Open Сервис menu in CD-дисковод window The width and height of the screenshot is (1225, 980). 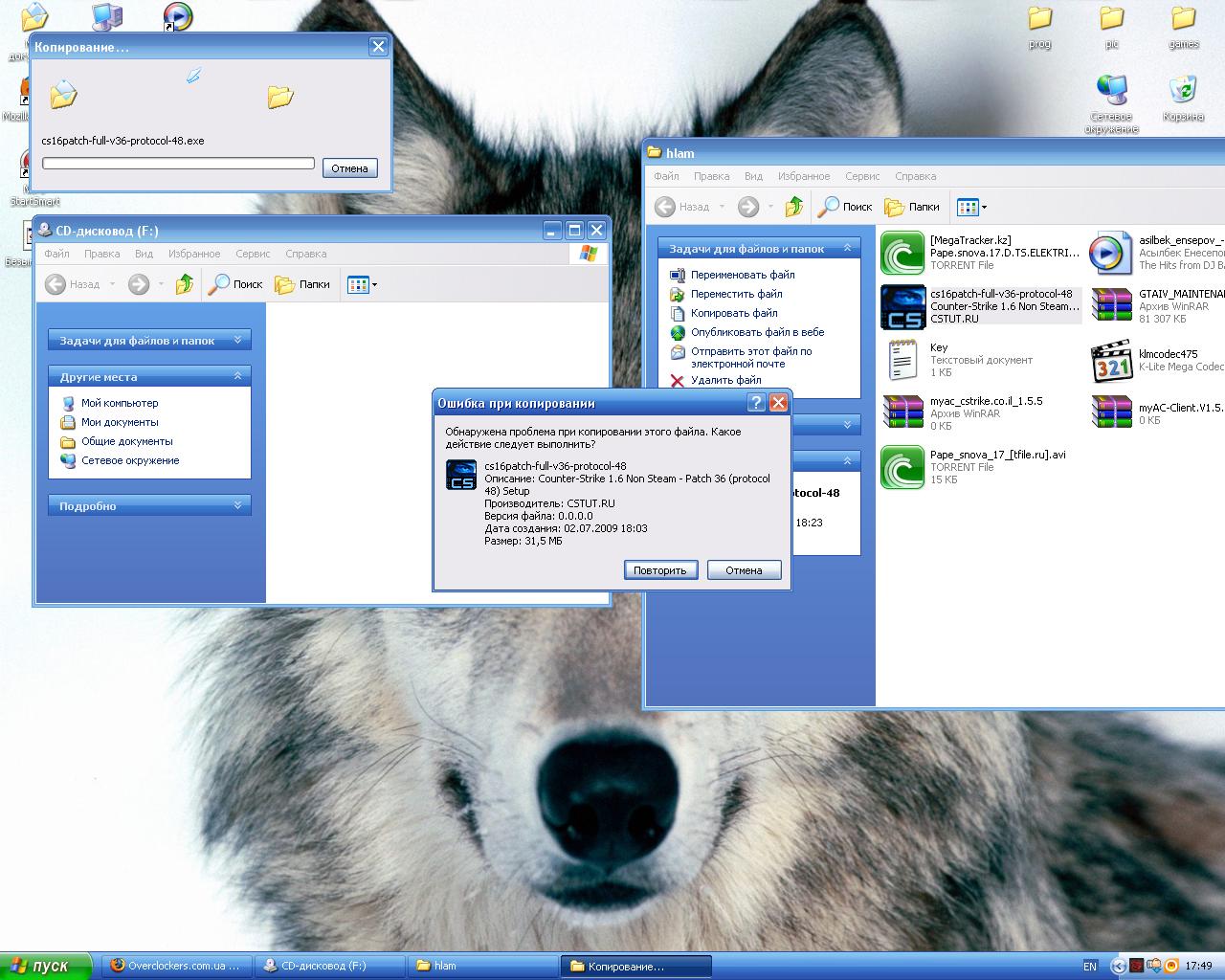click(x=253, y=254)
